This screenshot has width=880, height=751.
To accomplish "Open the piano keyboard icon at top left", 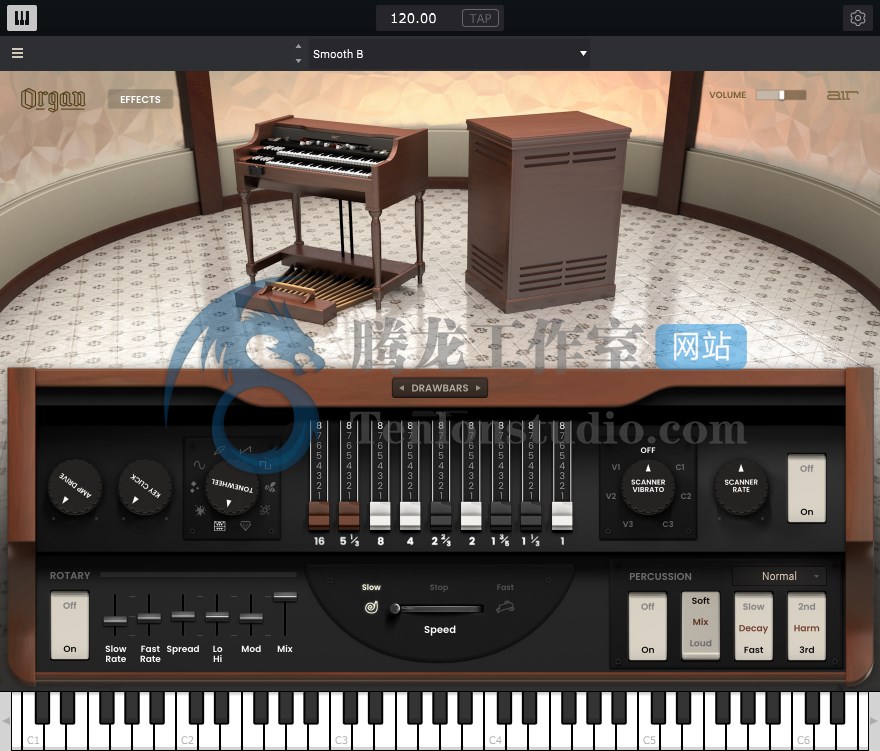I will tap(22, 18).
